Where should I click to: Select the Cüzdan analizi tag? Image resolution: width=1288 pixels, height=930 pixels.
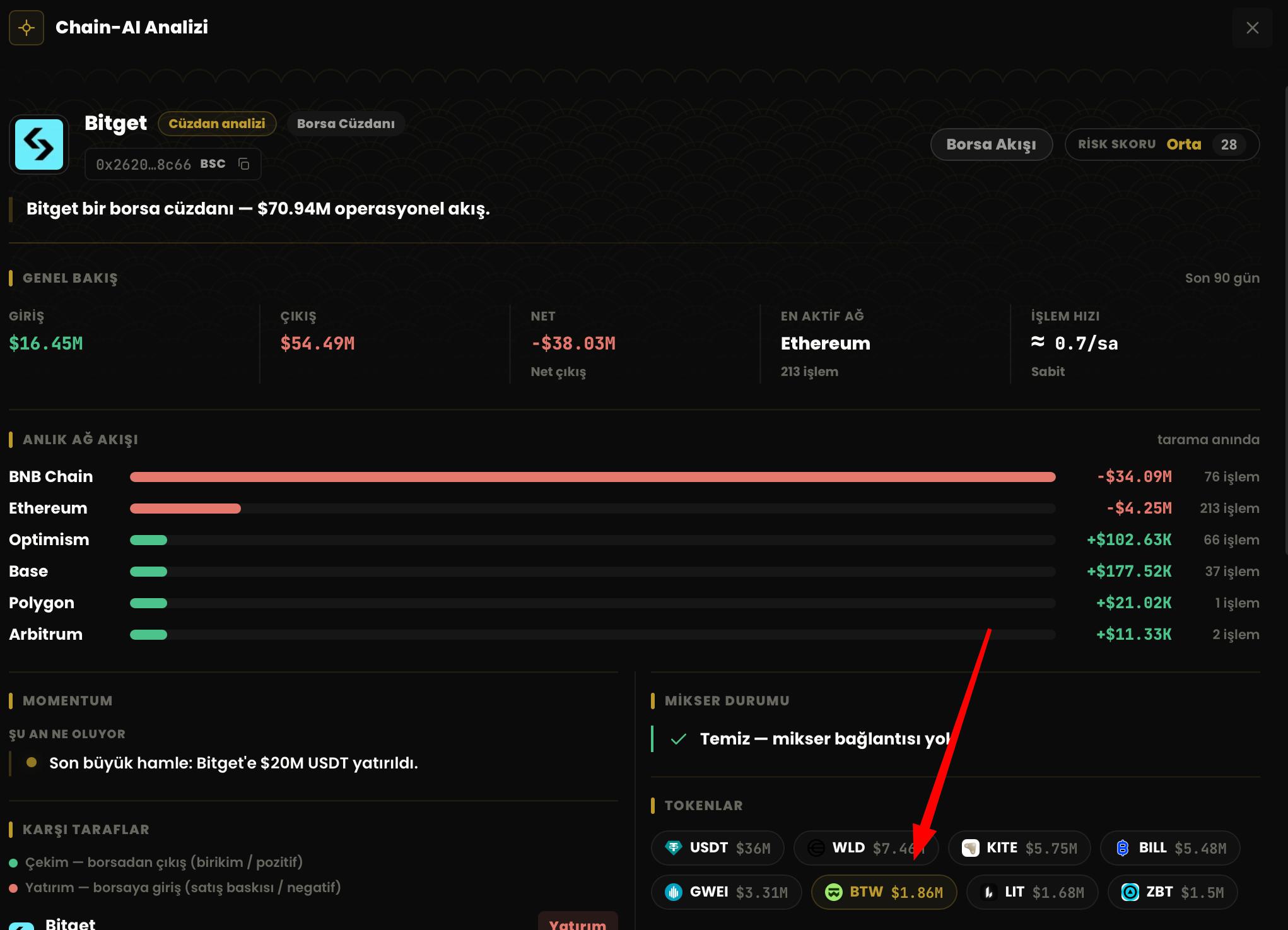pyautogui.click(x=217, y=124)
